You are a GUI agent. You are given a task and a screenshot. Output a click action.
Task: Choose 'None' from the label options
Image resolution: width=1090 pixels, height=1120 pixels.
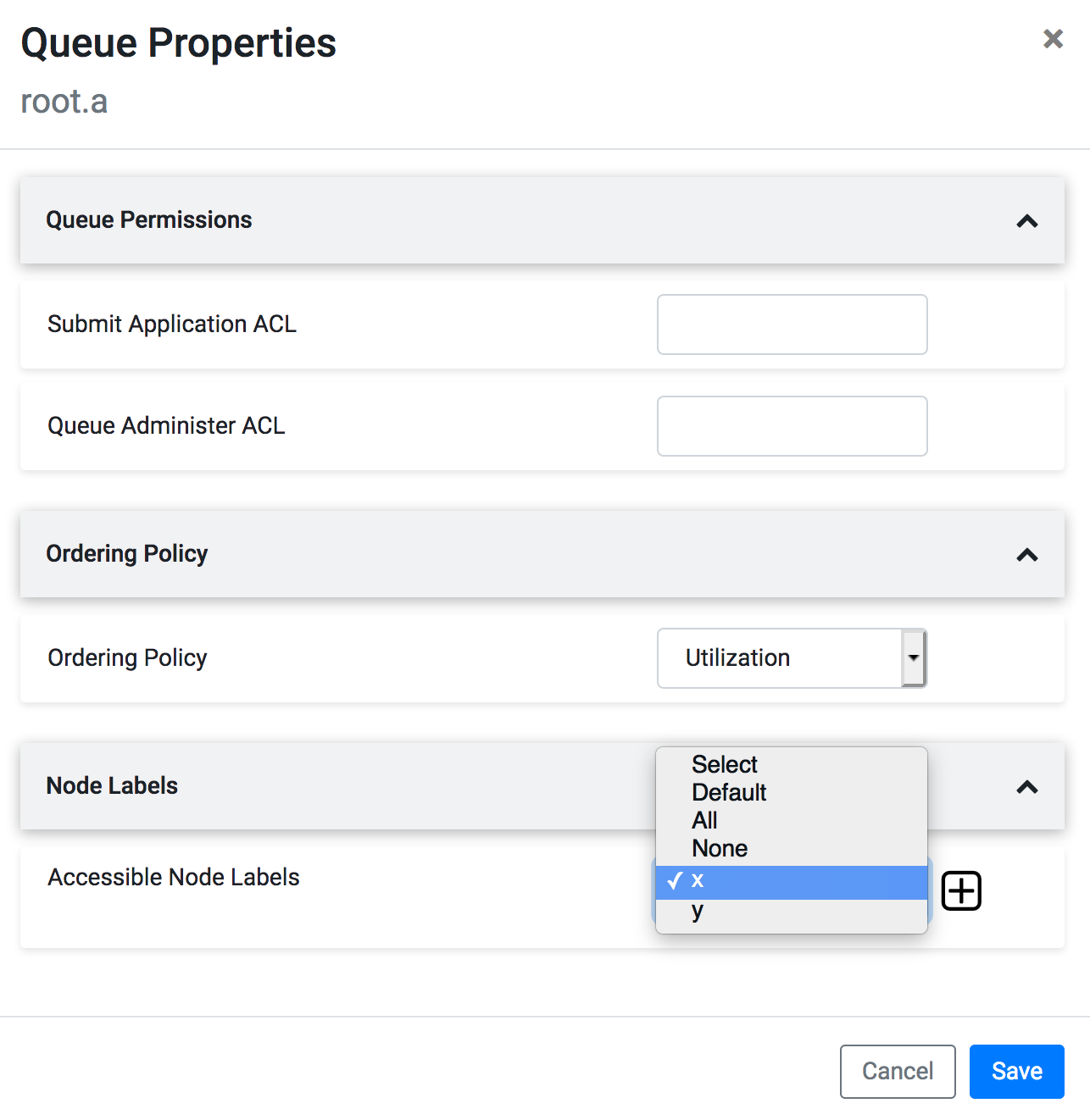pyautogui.click(x=720, y=848)
